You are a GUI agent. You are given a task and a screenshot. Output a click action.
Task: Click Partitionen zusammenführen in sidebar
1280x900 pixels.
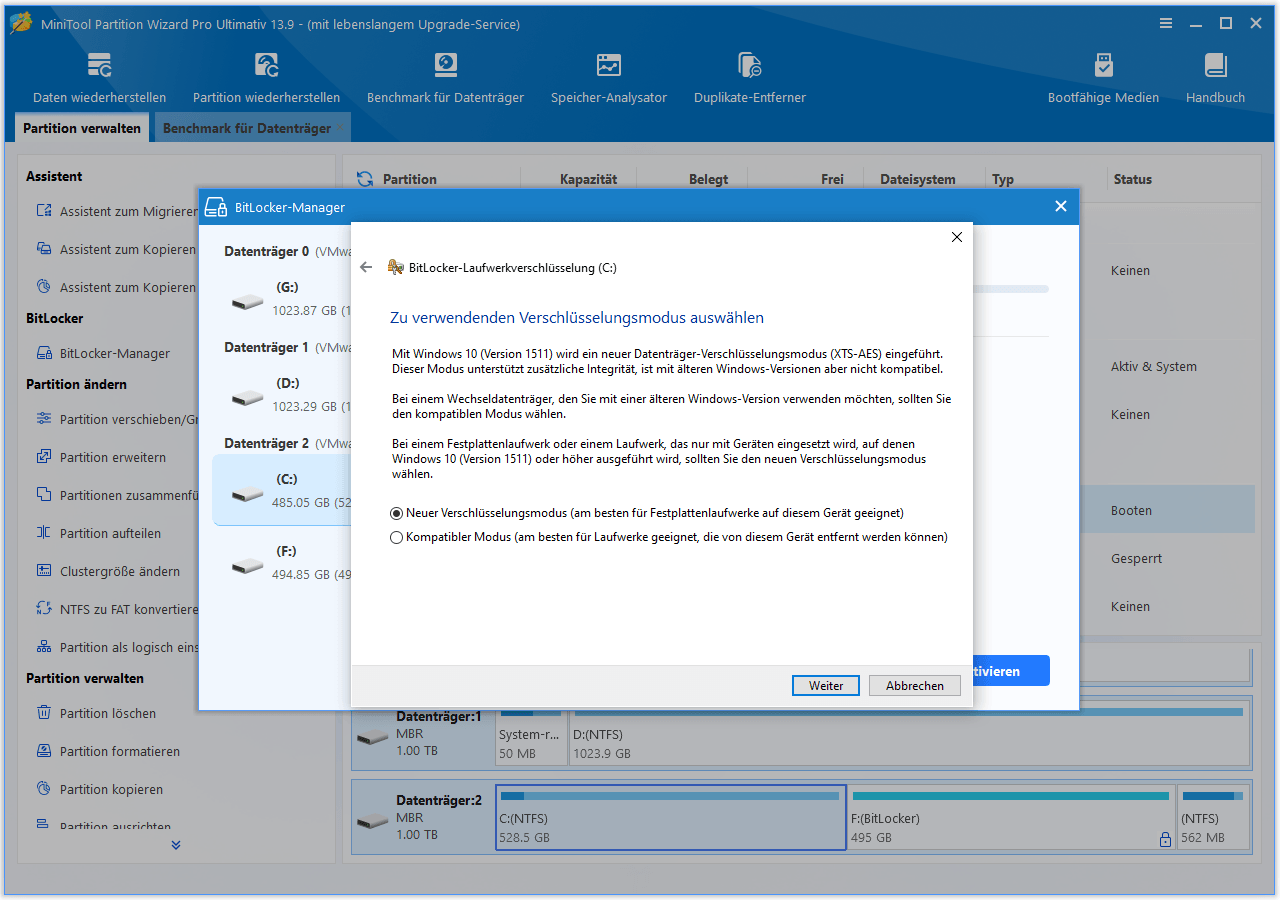click(x=116, y=495)
